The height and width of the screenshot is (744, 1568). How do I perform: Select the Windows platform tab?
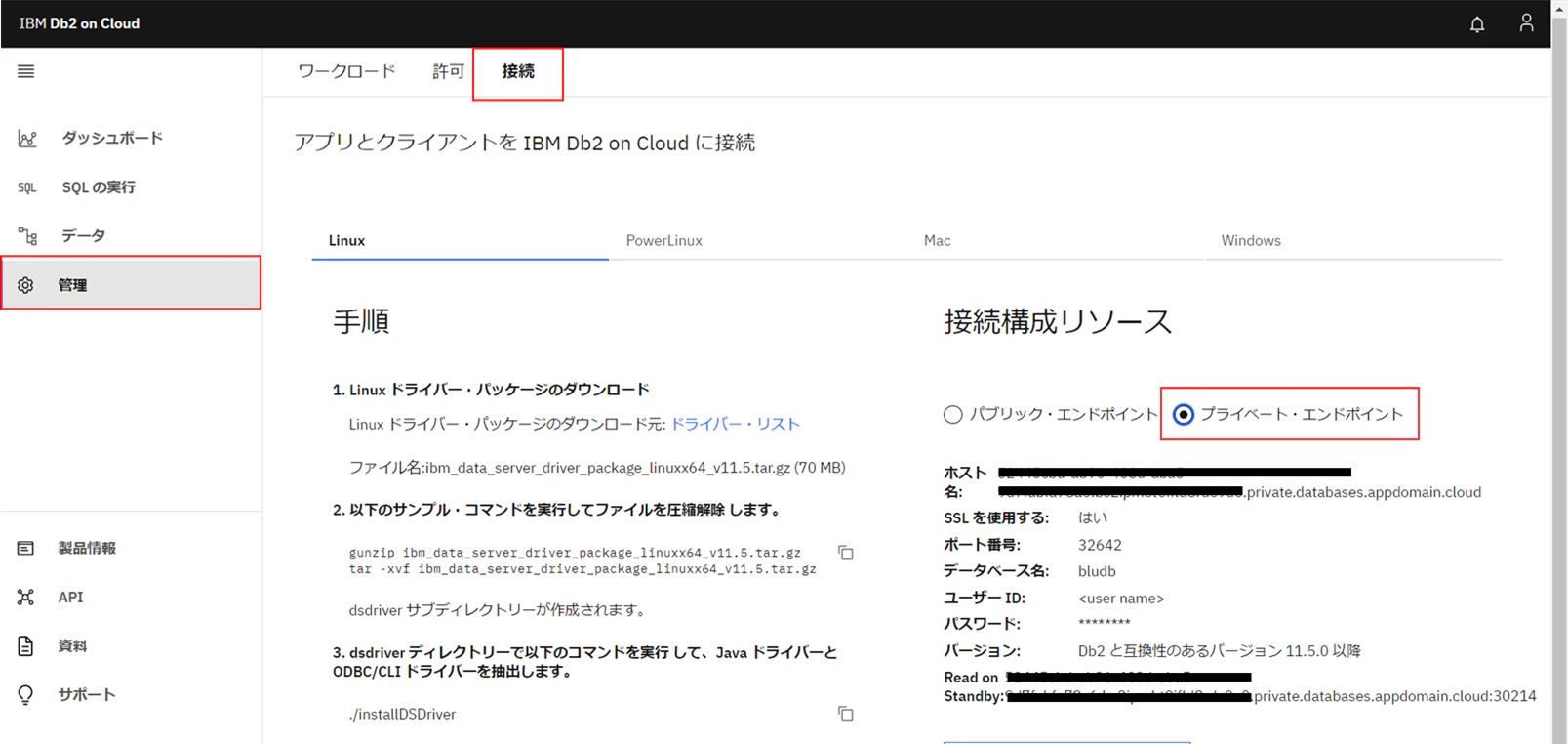[1353, 241]
